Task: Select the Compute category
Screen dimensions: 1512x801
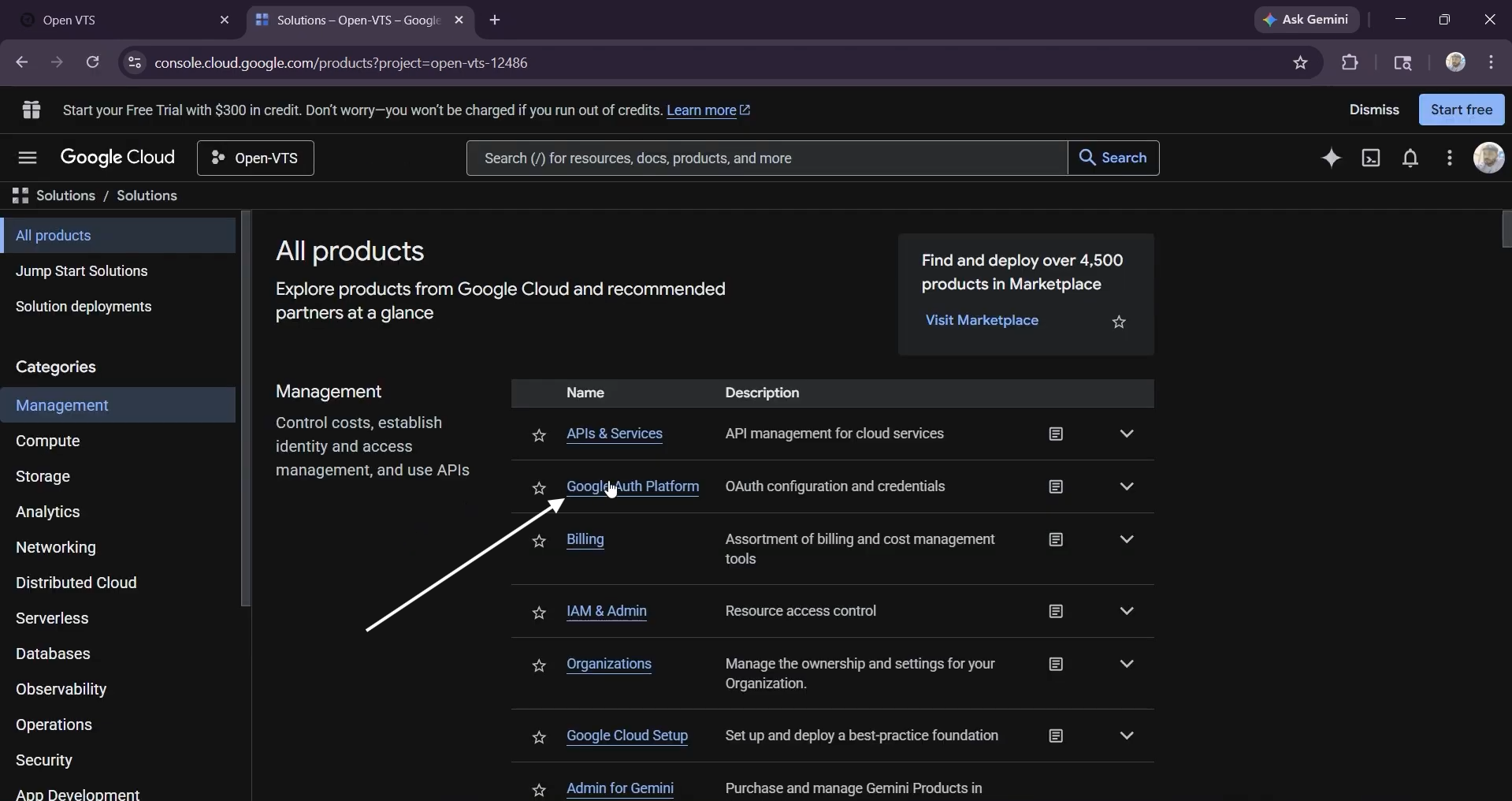Action: [118, 441]
